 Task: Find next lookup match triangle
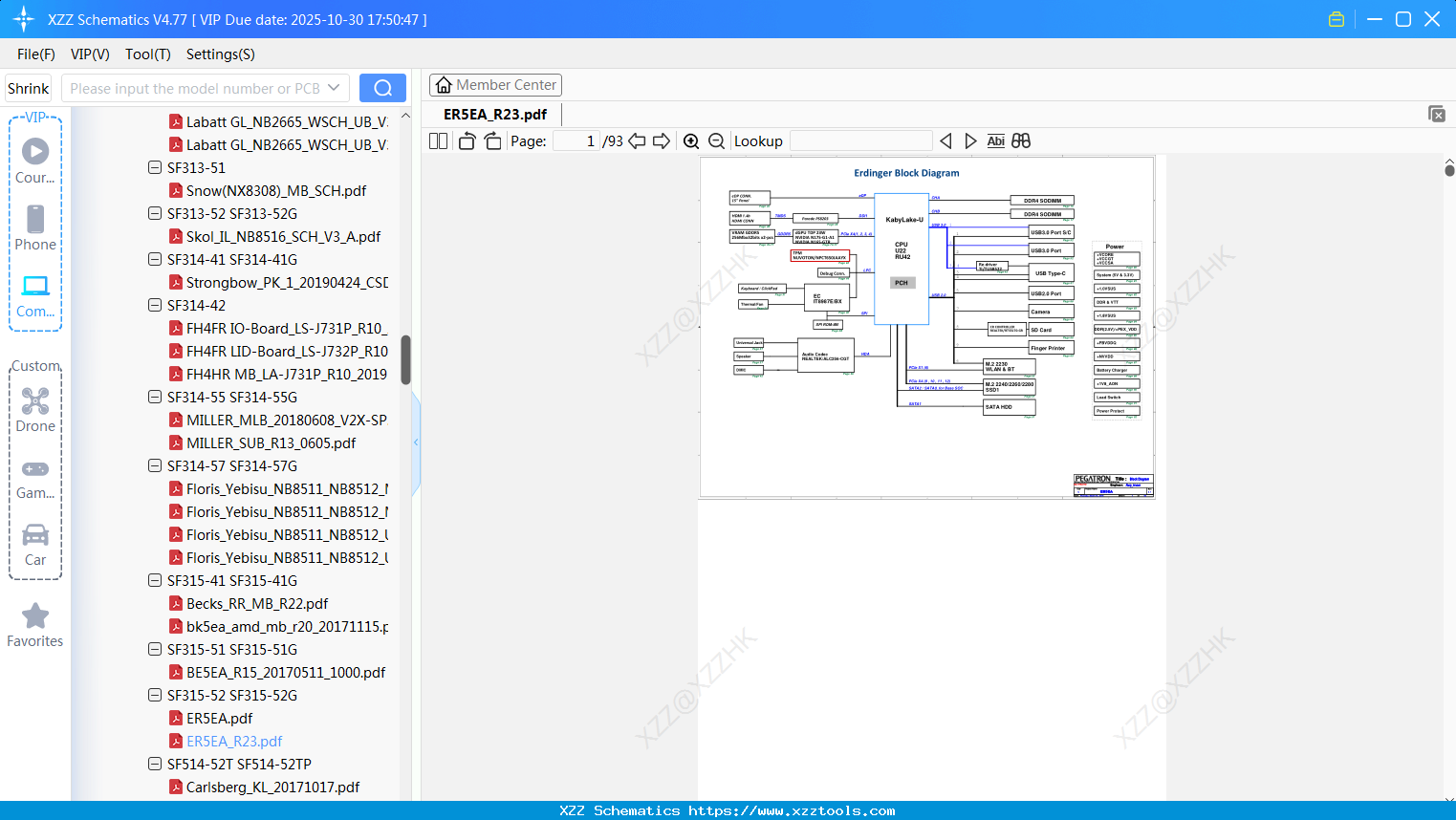(970, 140)
